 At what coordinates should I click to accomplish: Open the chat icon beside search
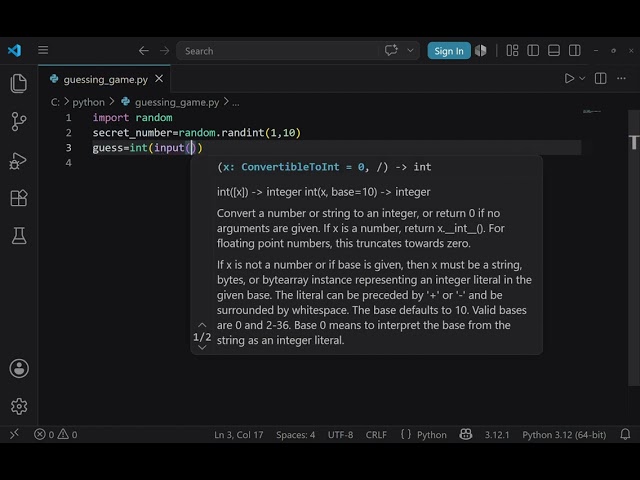(391, 51)
